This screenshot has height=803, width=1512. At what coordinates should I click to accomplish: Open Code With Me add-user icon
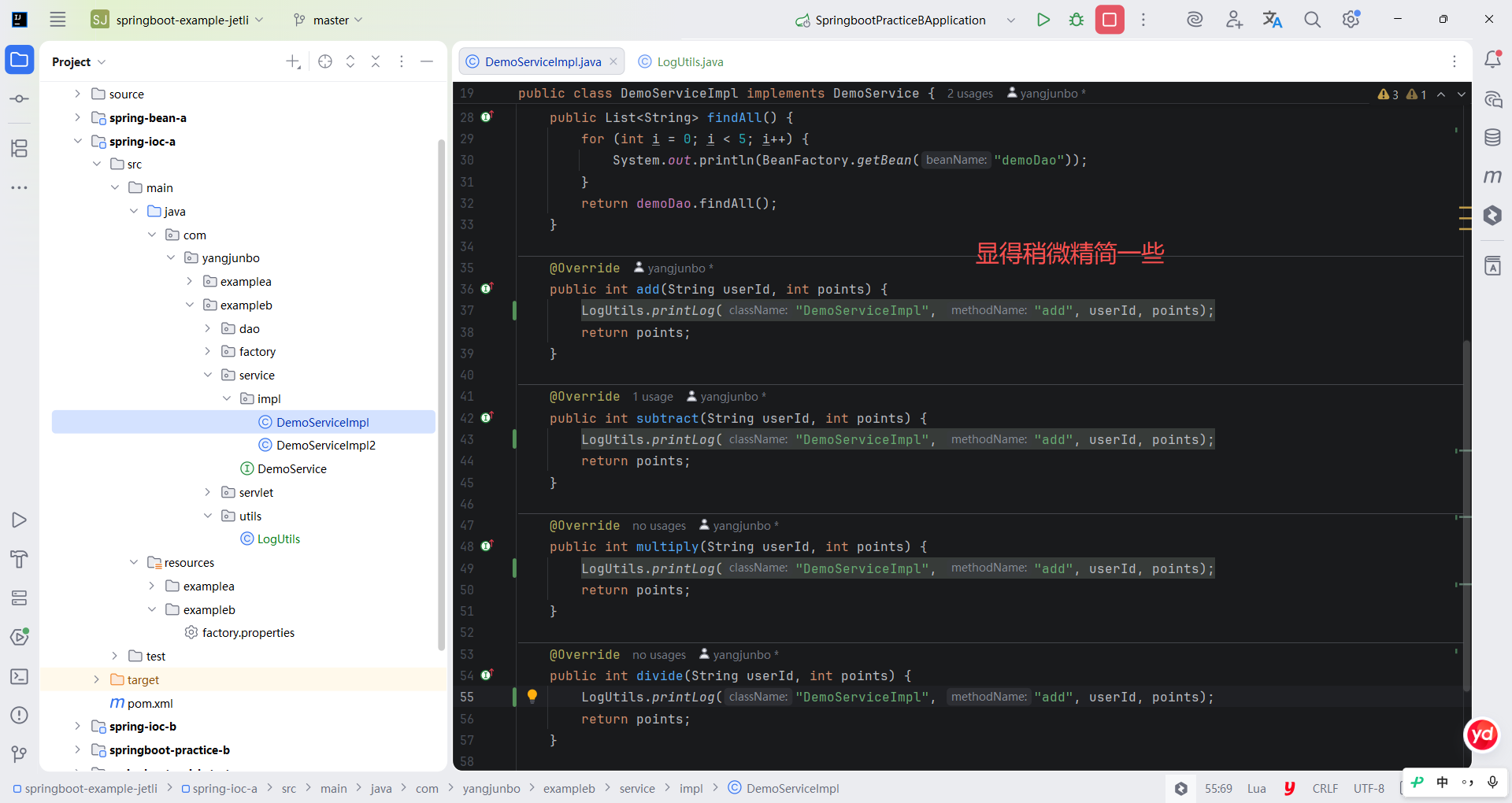point(1234,20)
